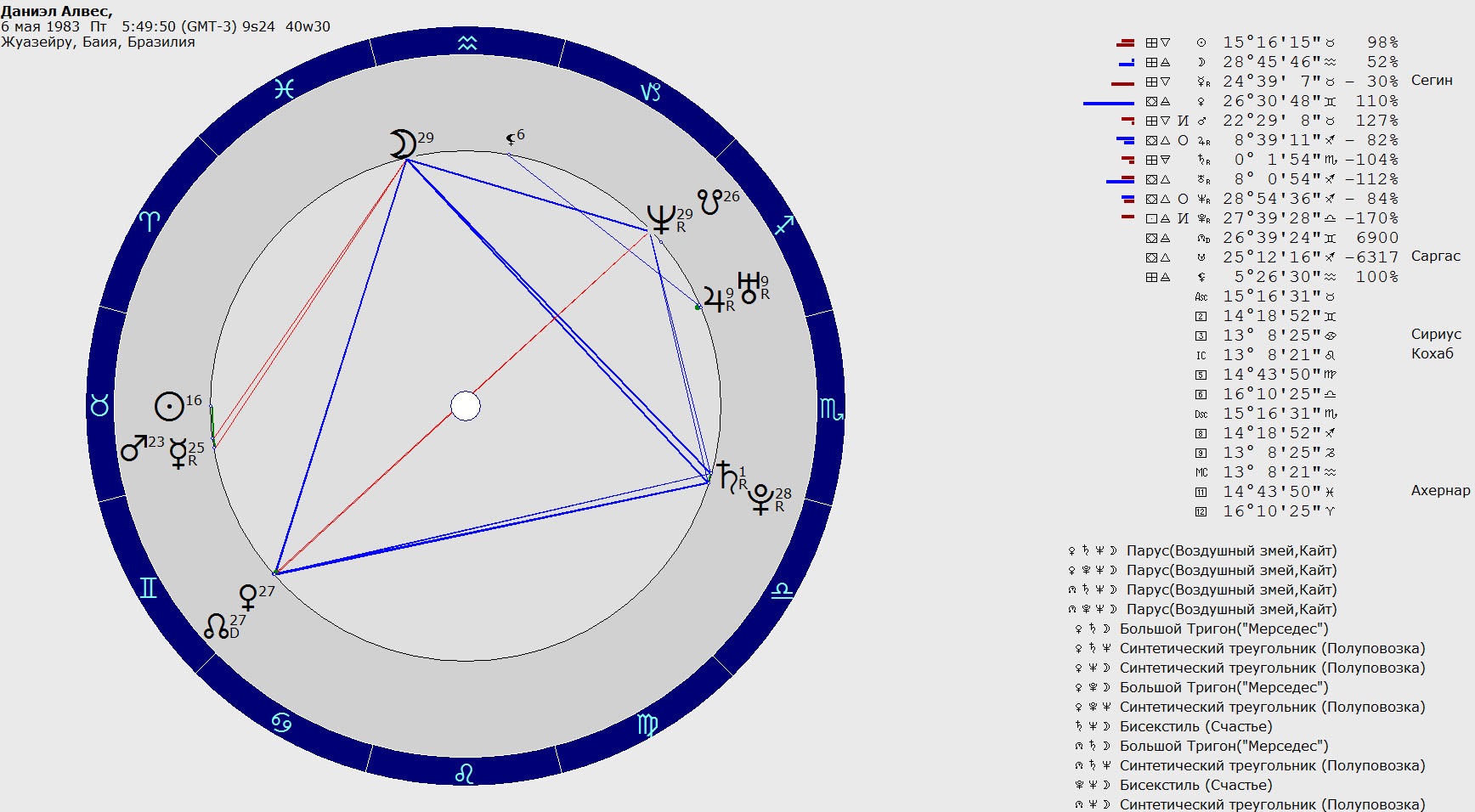Click the Саргас fixed star label

click(1435, 257)
